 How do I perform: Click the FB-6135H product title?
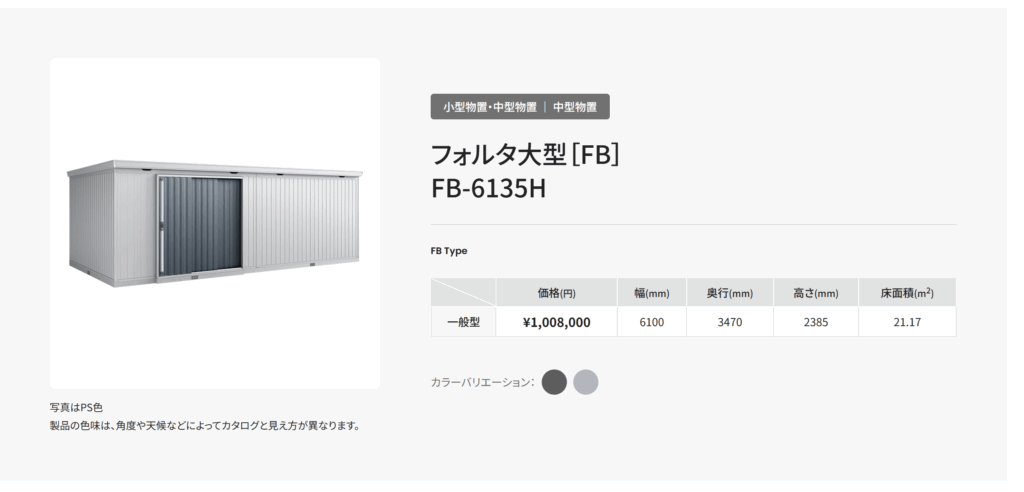488,189
